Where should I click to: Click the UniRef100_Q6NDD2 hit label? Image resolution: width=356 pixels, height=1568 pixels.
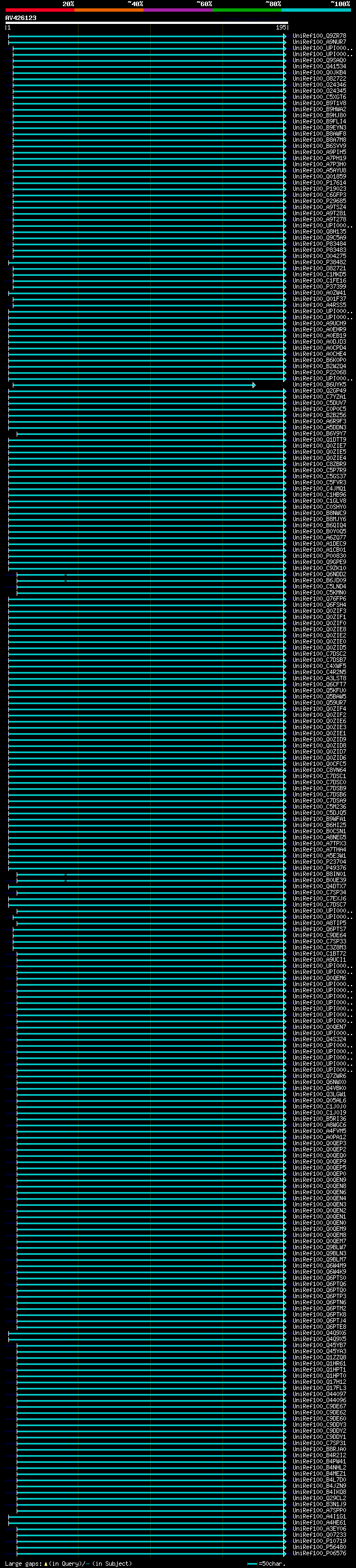tap(319, 574)
